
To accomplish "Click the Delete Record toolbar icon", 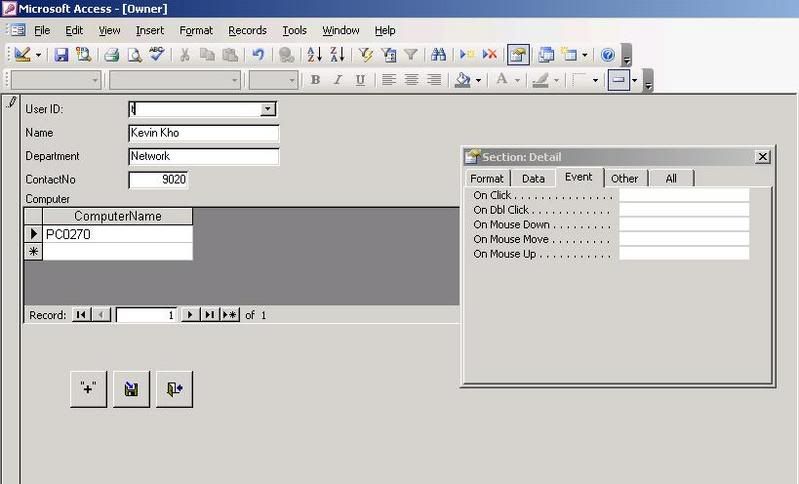I will pyautogui.click(x=490, y=55).
